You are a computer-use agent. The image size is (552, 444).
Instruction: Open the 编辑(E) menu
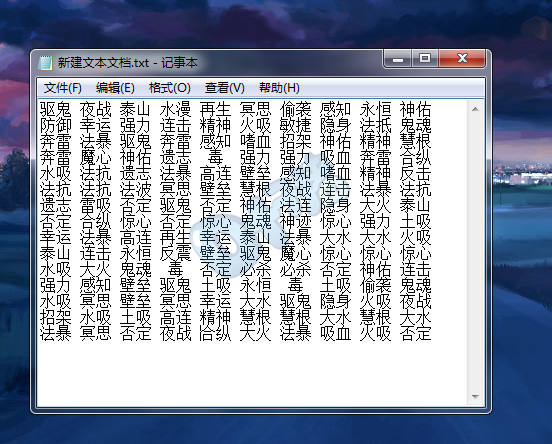pos(115,88)
